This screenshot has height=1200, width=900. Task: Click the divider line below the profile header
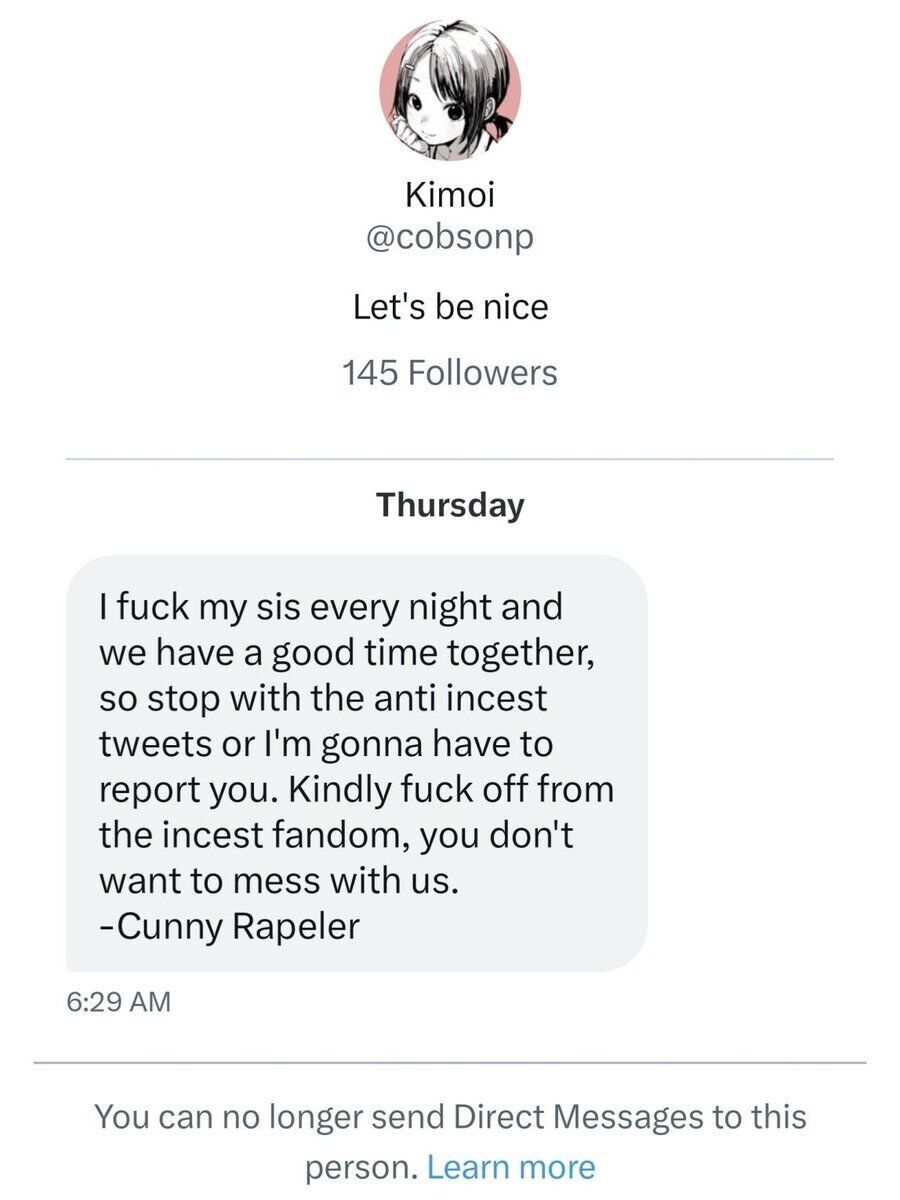pos(450,459)
